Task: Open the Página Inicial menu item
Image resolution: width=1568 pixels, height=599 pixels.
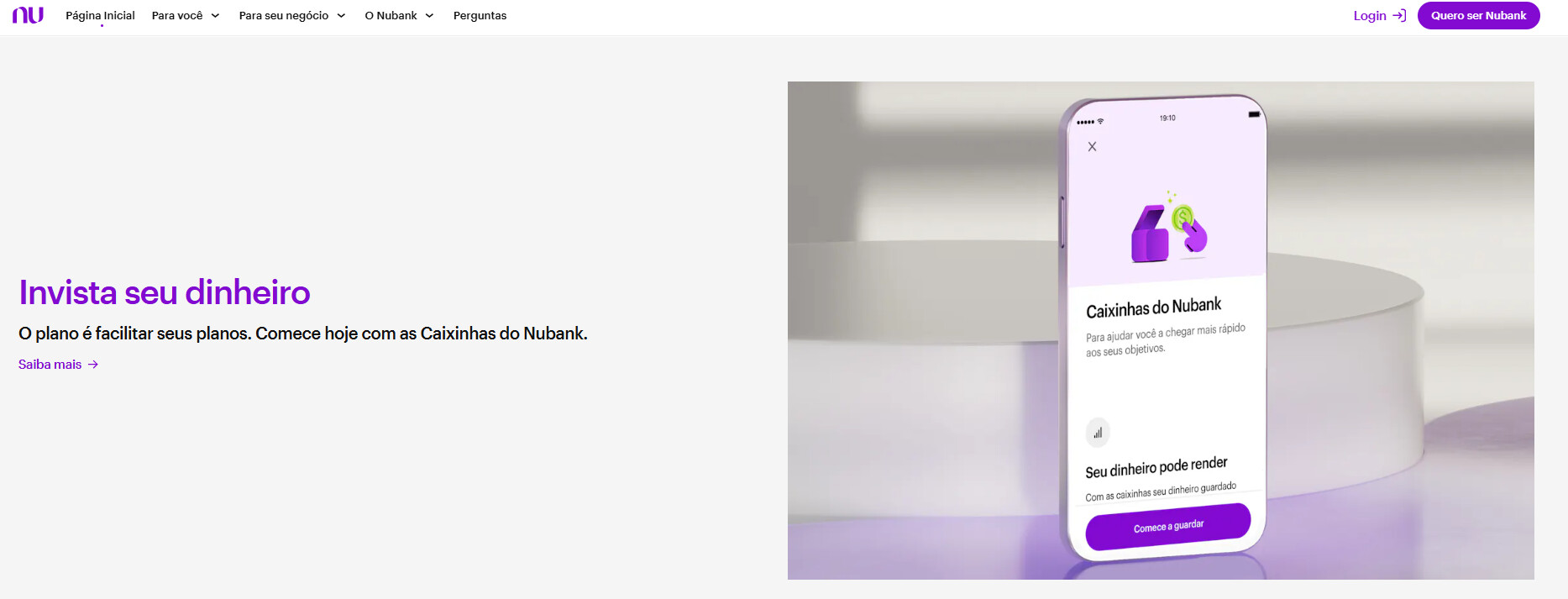Action: click(100, 15)
